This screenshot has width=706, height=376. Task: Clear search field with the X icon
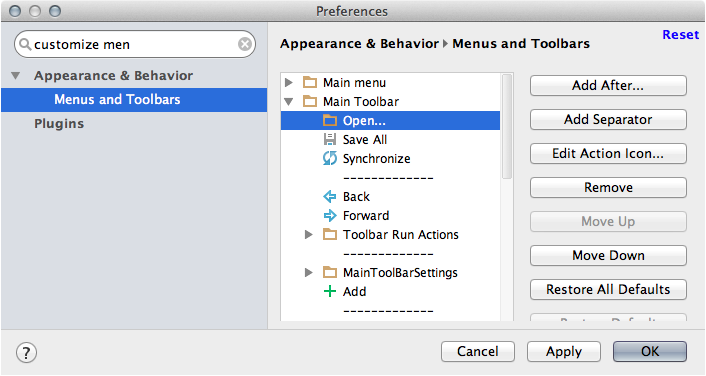point(245,44)
